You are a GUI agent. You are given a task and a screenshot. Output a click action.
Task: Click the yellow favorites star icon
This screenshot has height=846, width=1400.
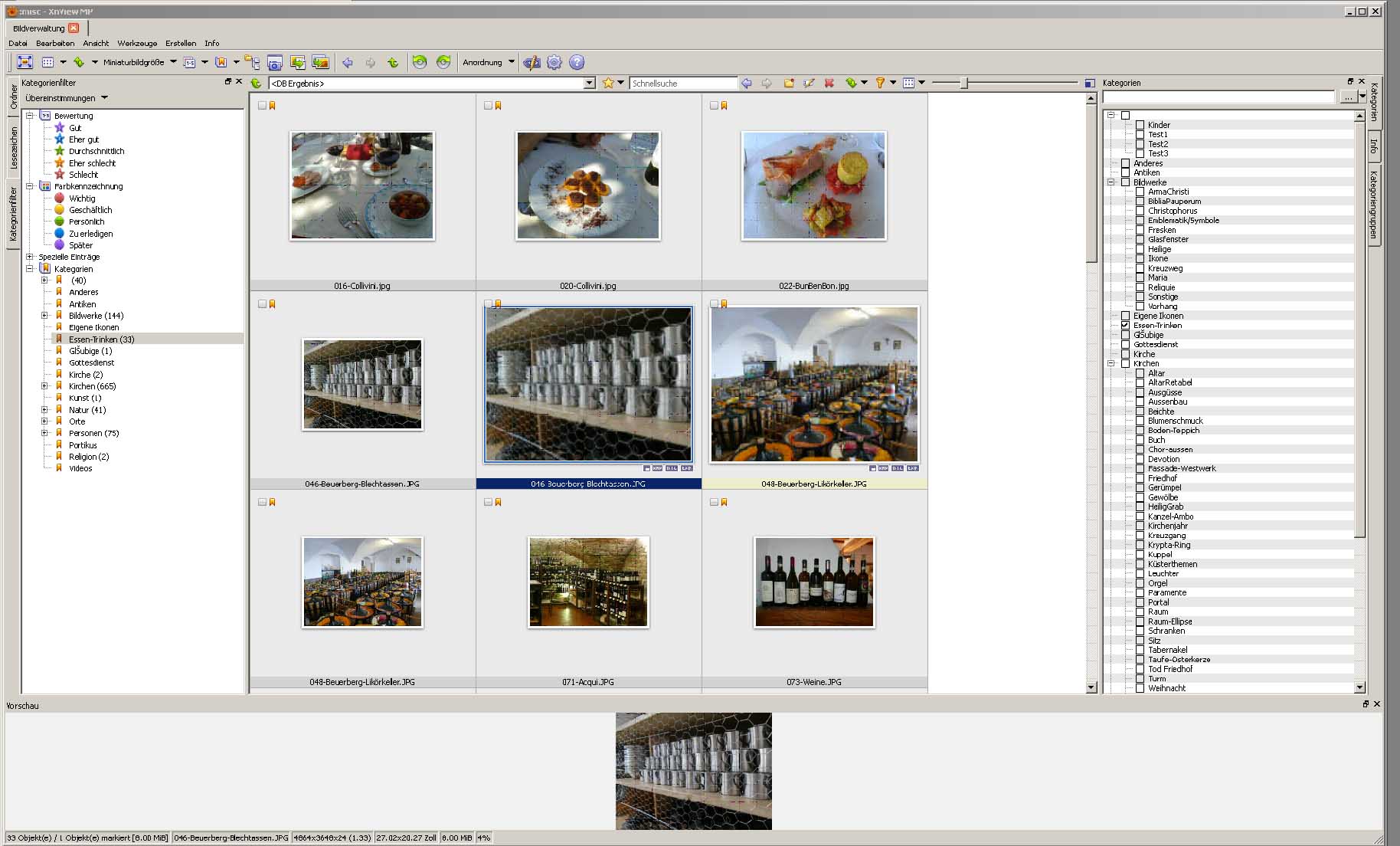point(608,83)
